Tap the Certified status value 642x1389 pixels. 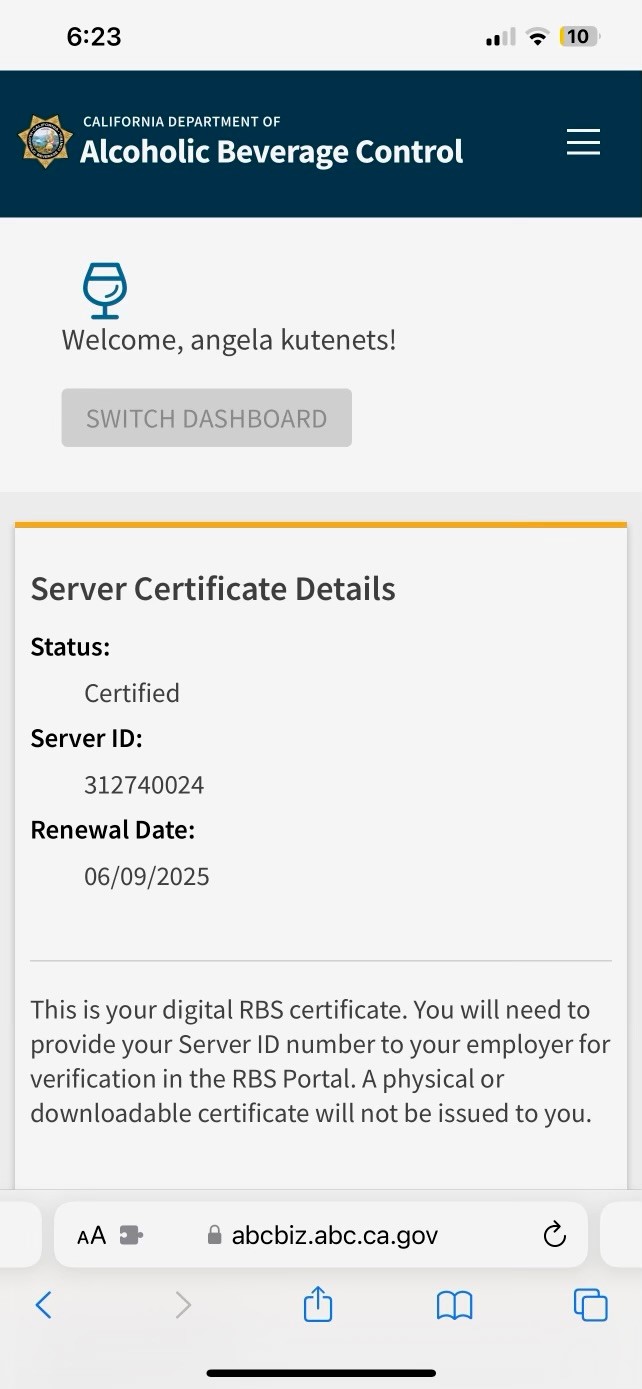coord(132,693)
